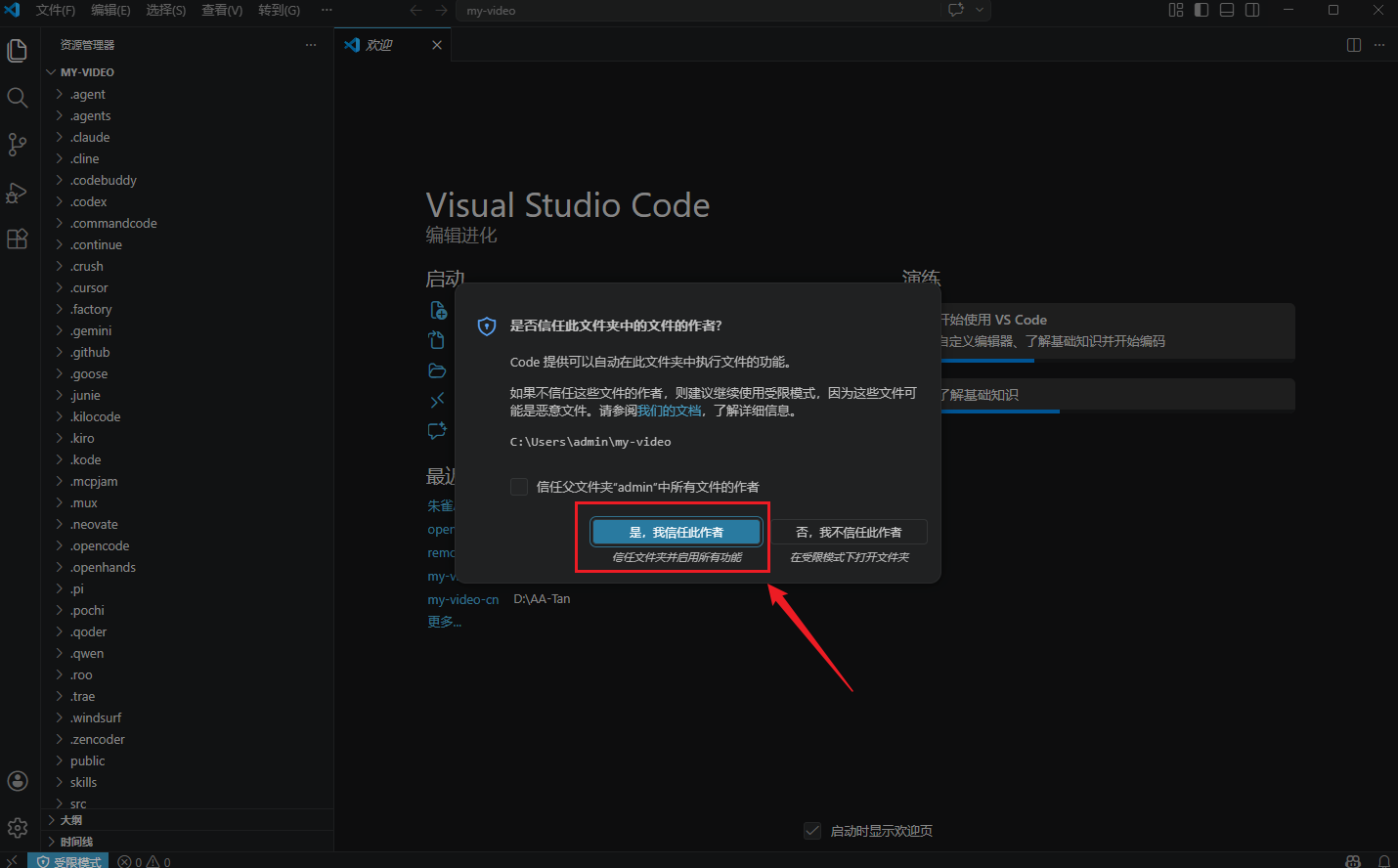Screen dimensions: 1398x868
Task: Toggle the primary sidebar layout icon
Action: pos(1201,10)
